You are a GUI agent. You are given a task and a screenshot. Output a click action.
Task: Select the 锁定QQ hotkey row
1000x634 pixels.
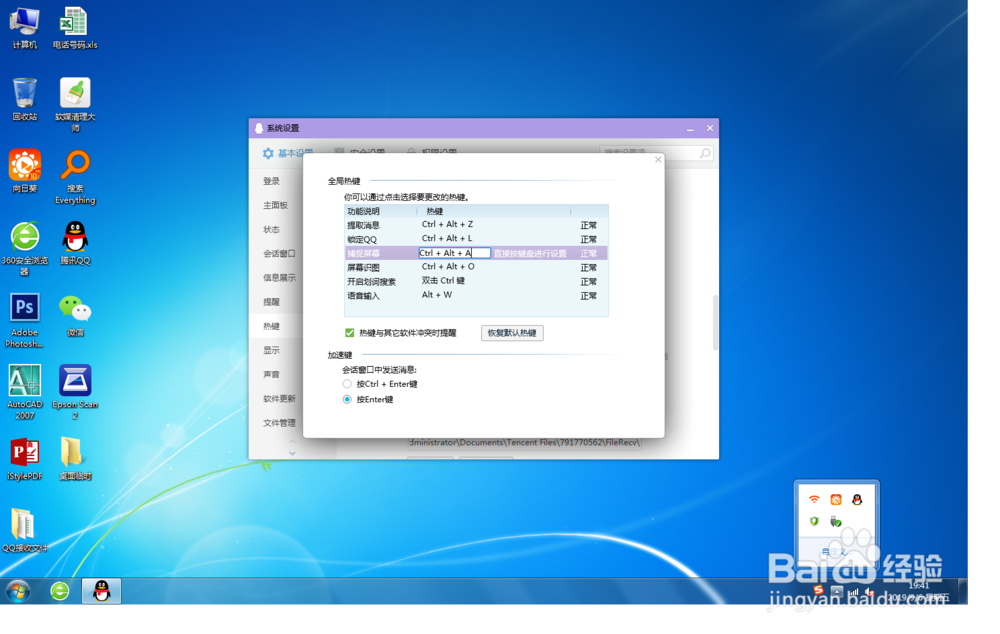476,239
